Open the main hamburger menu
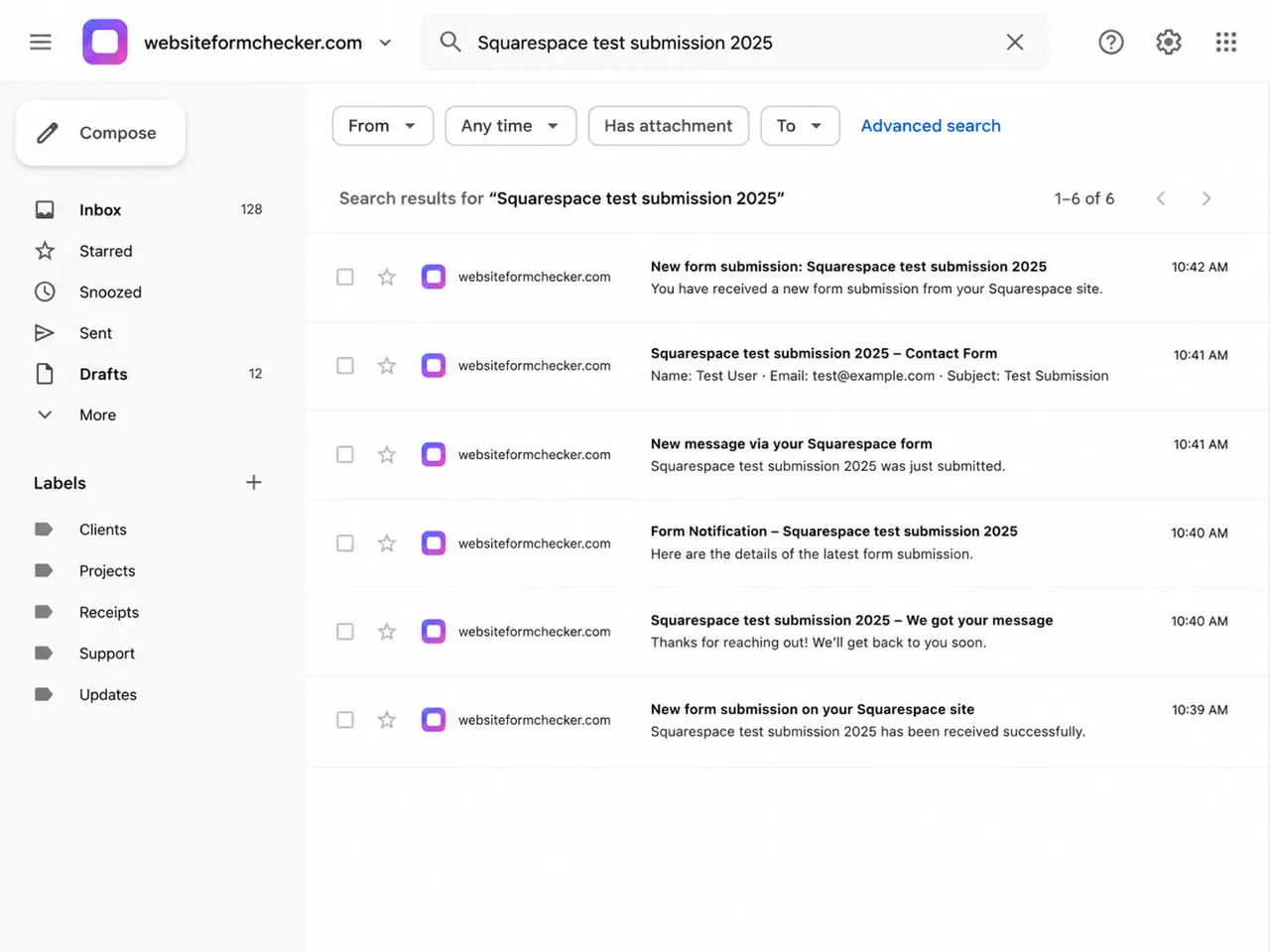 (41, 42)
